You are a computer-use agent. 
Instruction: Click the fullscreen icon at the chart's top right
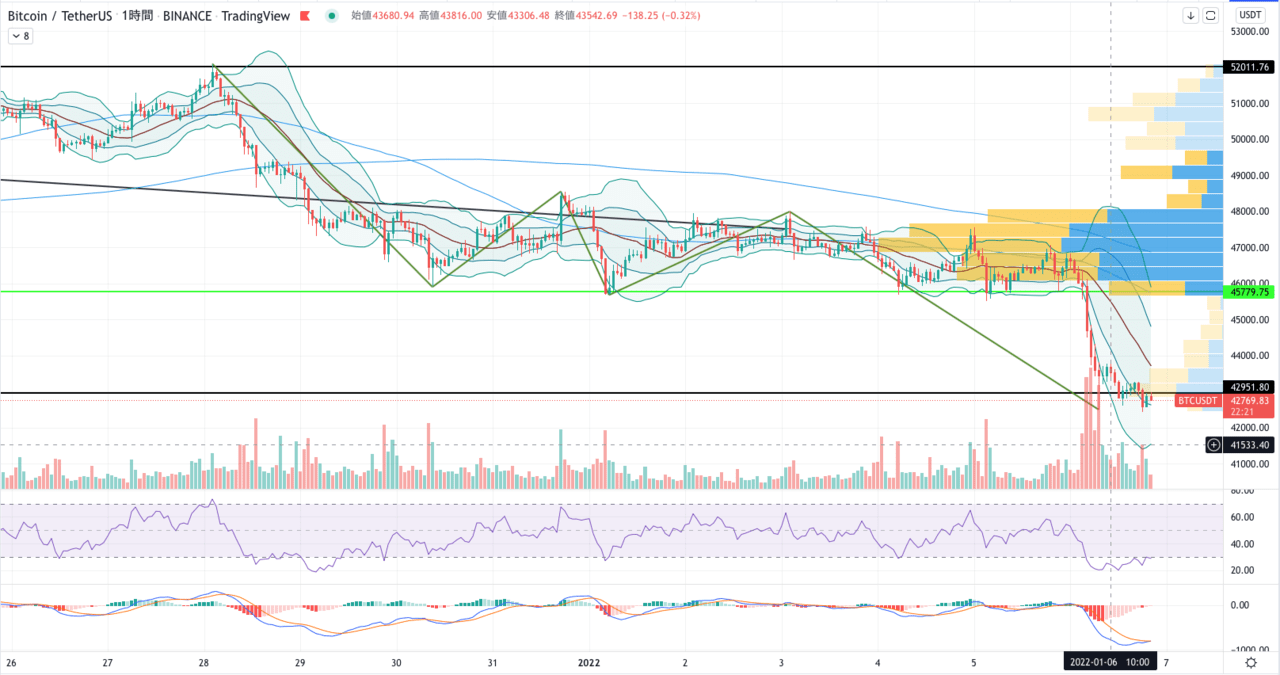(1211, 15)
